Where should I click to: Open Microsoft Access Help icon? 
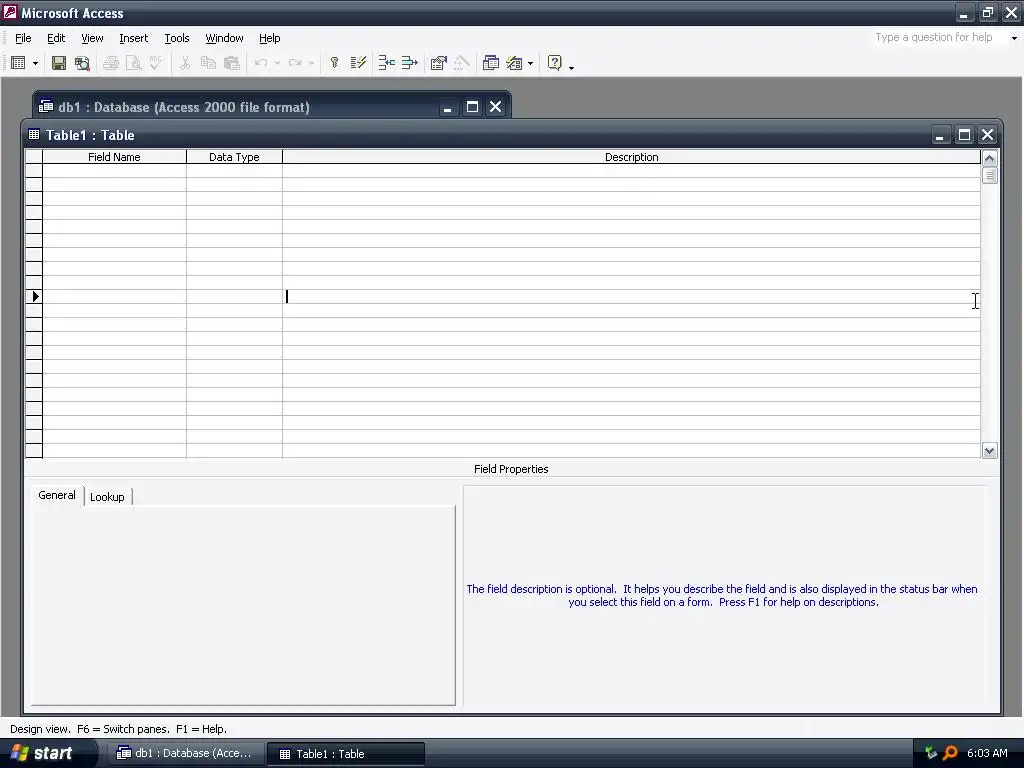(x=554, y=63)
